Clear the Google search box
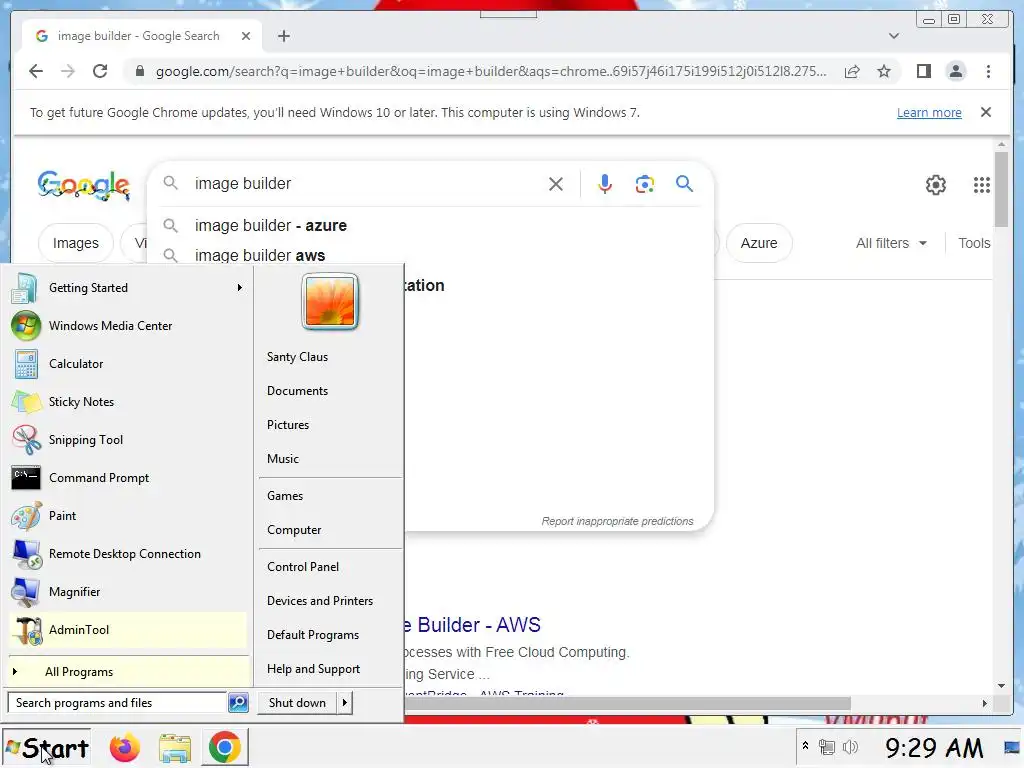 click(x=556, y=184)
